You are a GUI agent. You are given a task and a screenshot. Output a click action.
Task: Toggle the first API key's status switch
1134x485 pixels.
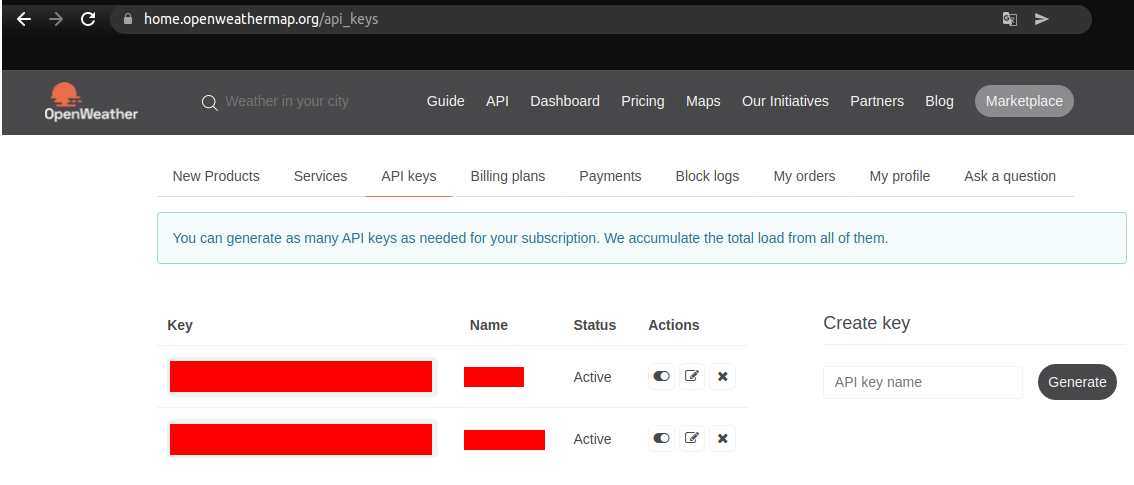(662, 377)
